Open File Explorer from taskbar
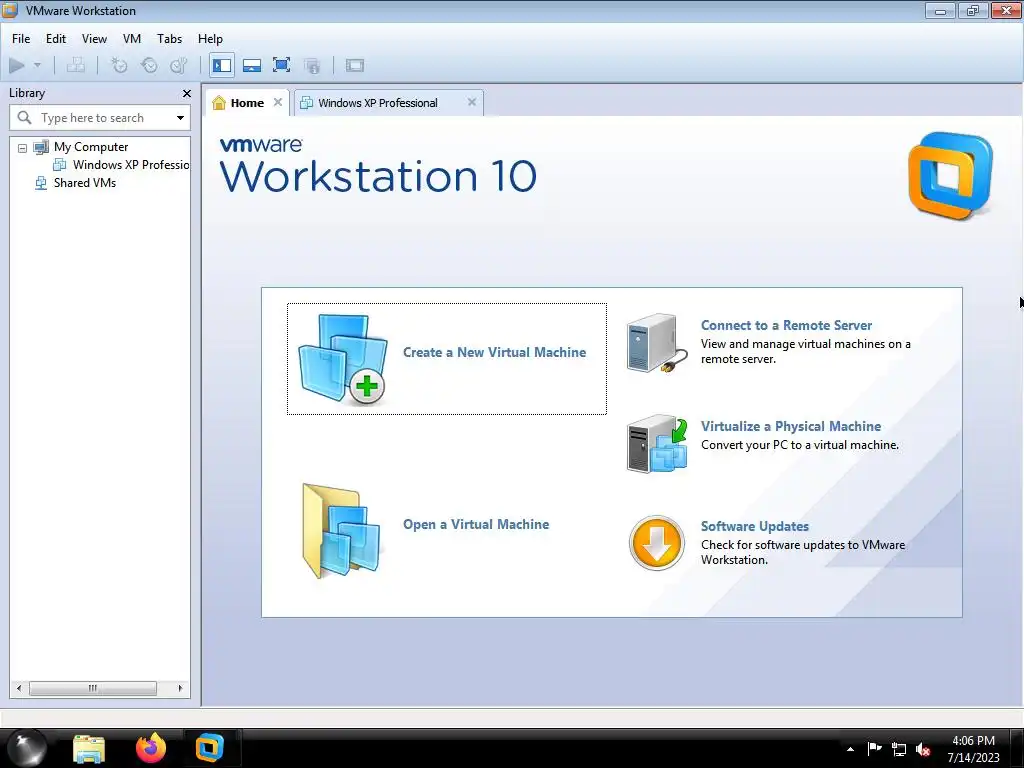 coord(89,748)
